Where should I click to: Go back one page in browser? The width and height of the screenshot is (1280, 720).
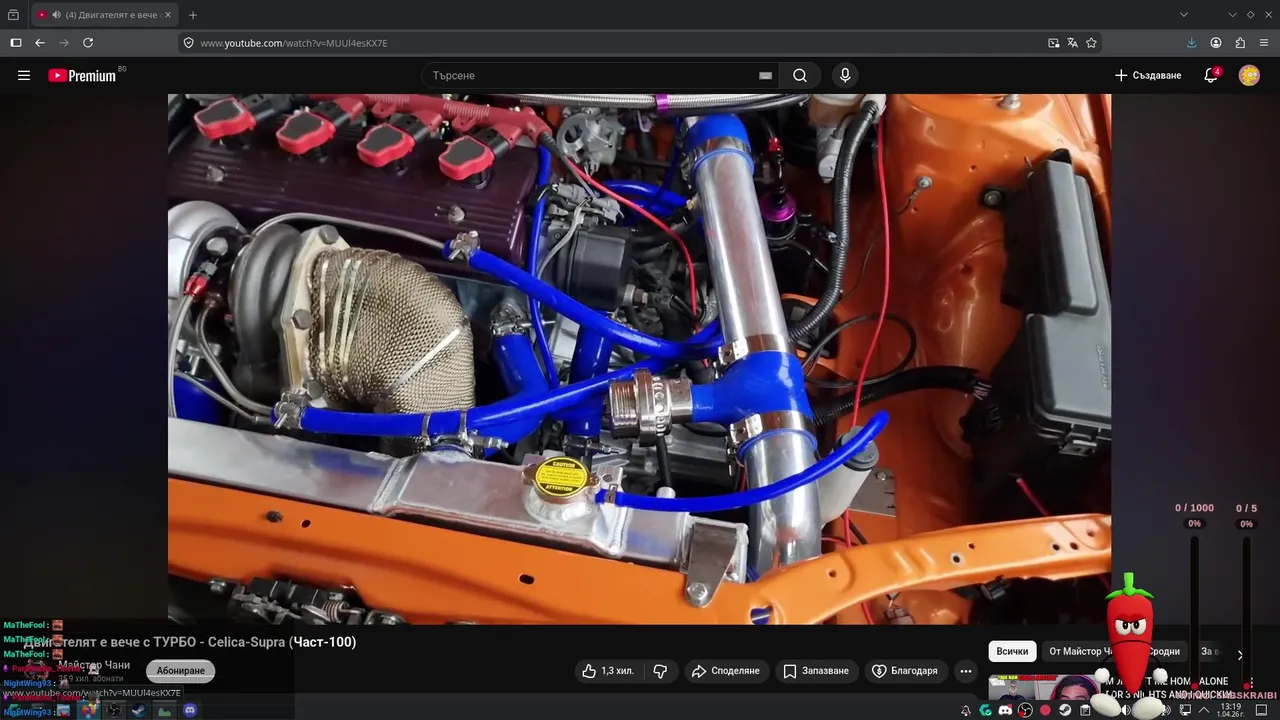point(40,43)
